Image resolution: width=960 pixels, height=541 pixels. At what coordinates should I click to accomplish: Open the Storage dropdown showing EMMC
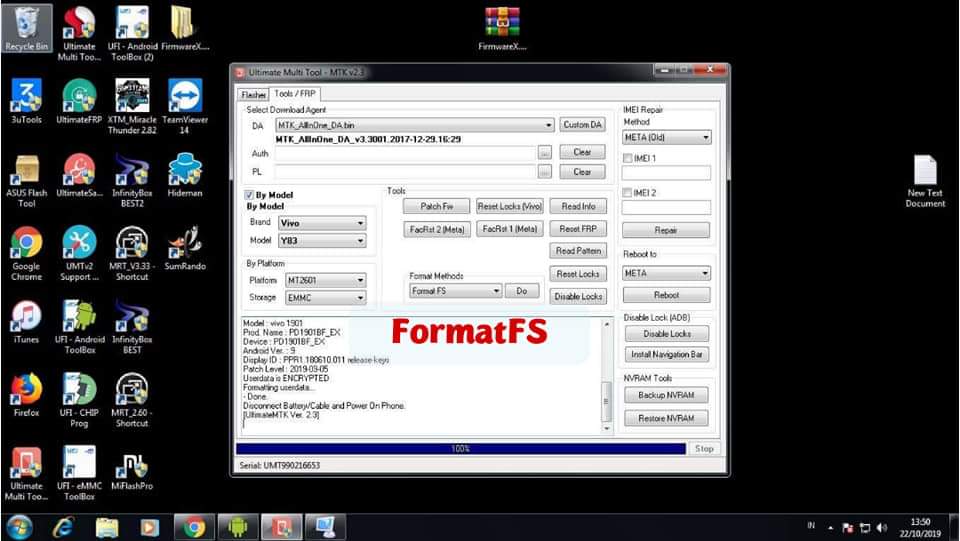[326, 297]
